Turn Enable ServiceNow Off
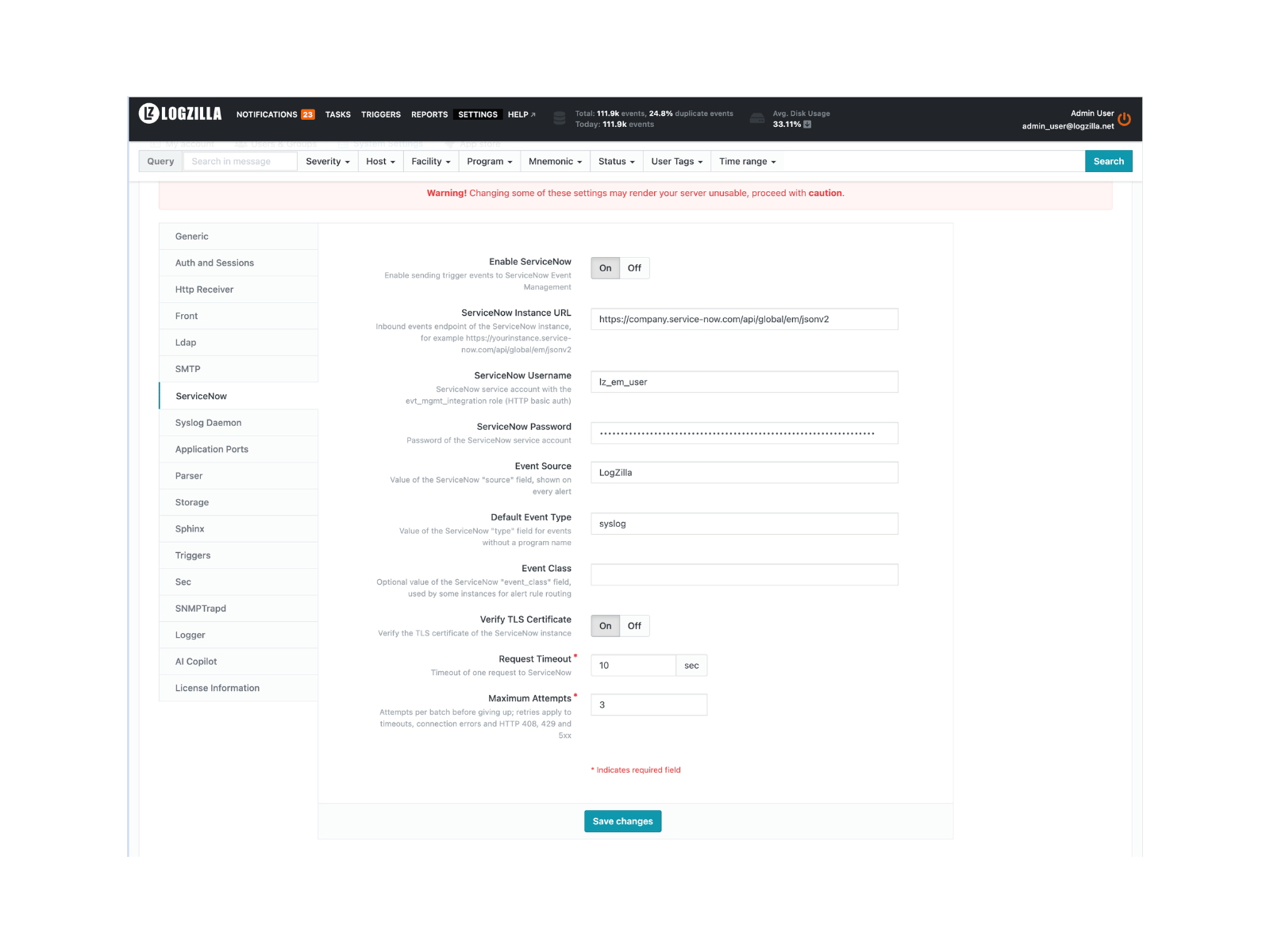The image size is (1270, 952). (634, 268)
